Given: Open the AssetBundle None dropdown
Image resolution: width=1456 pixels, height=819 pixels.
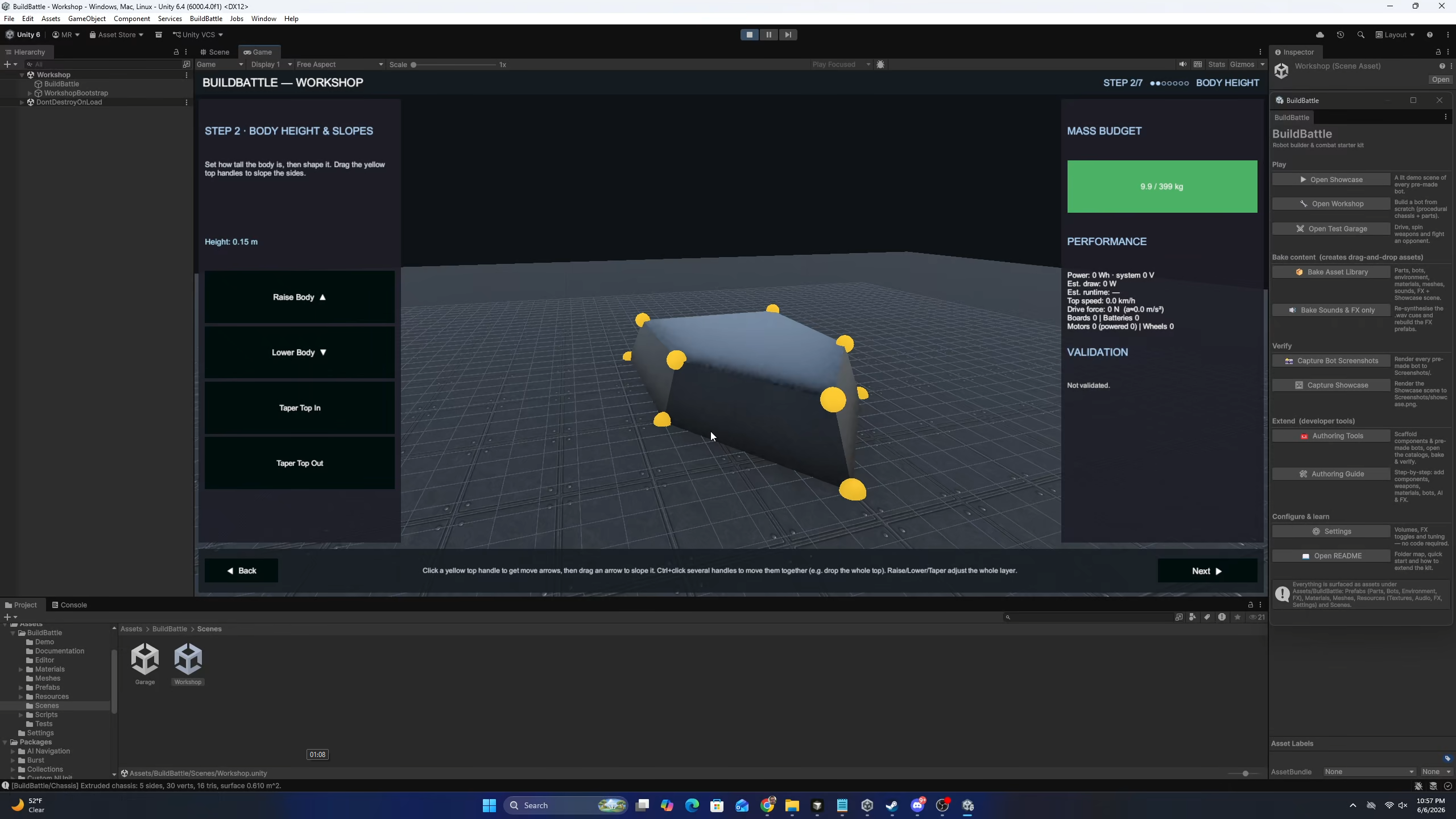Looking at the screenshot, I should [x=1369, y=772].
